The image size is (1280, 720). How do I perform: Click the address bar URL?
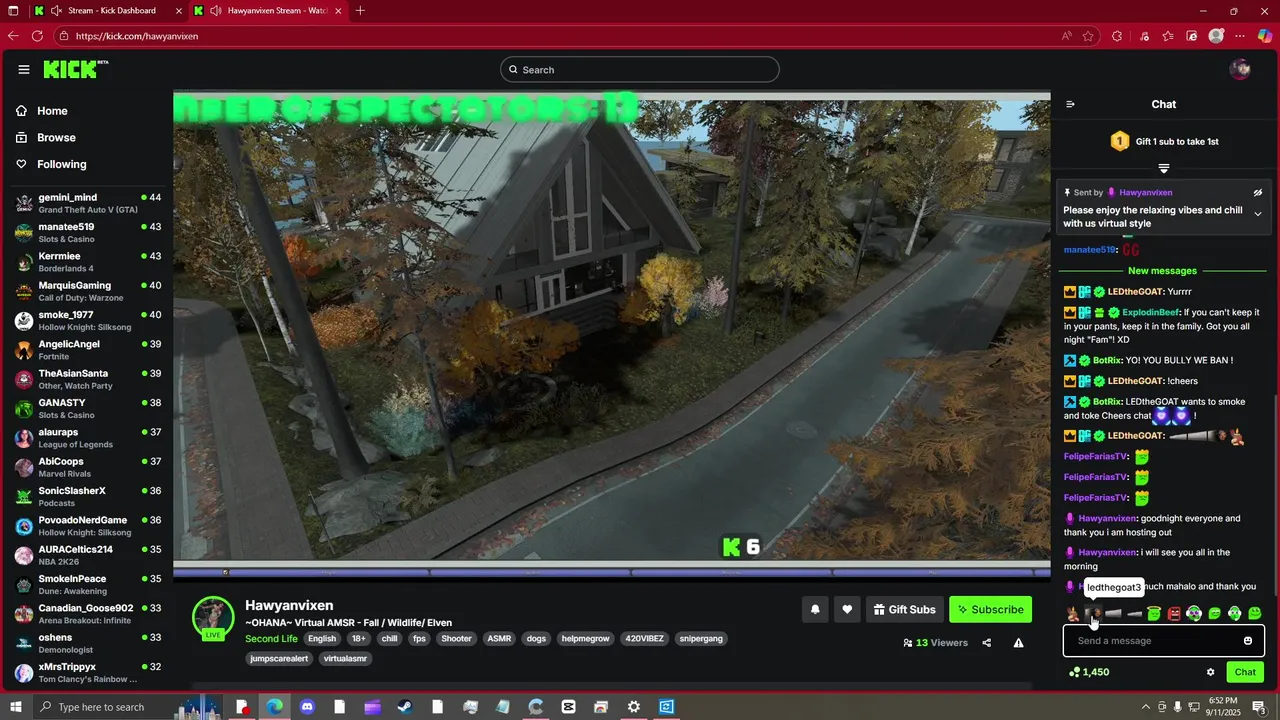click(137, 36)
